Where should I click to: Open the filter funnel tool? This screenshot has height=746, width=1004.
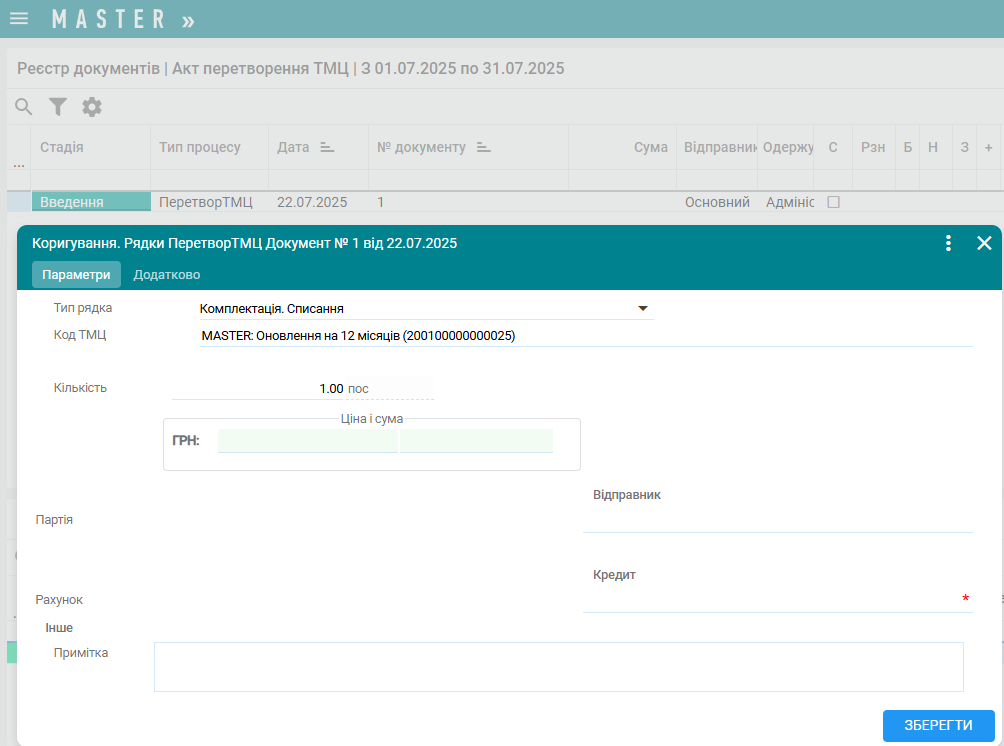58,106
